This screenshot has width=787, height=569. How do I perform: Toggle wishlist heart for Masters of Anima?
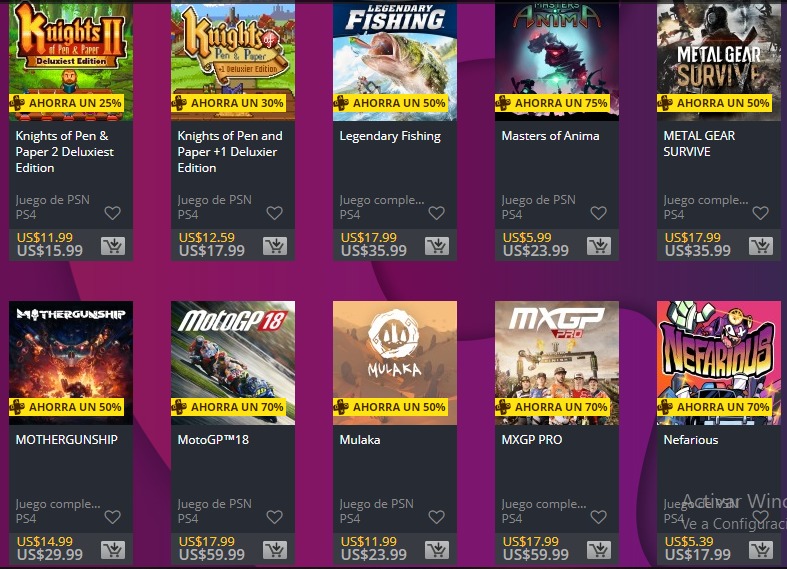pyautogui.click(x=598, y=213)
